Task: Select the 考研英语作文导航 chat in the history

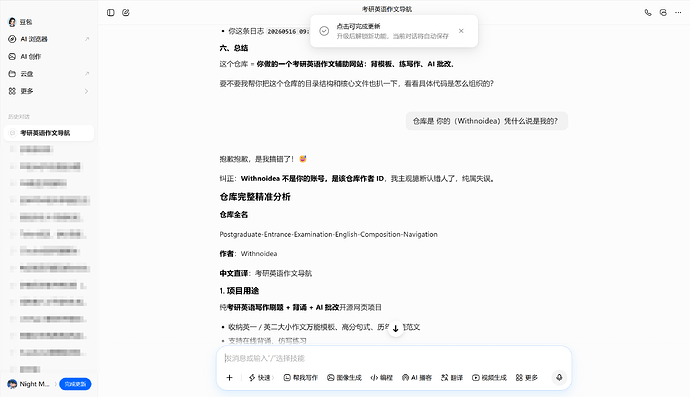Action: [49, 133]
